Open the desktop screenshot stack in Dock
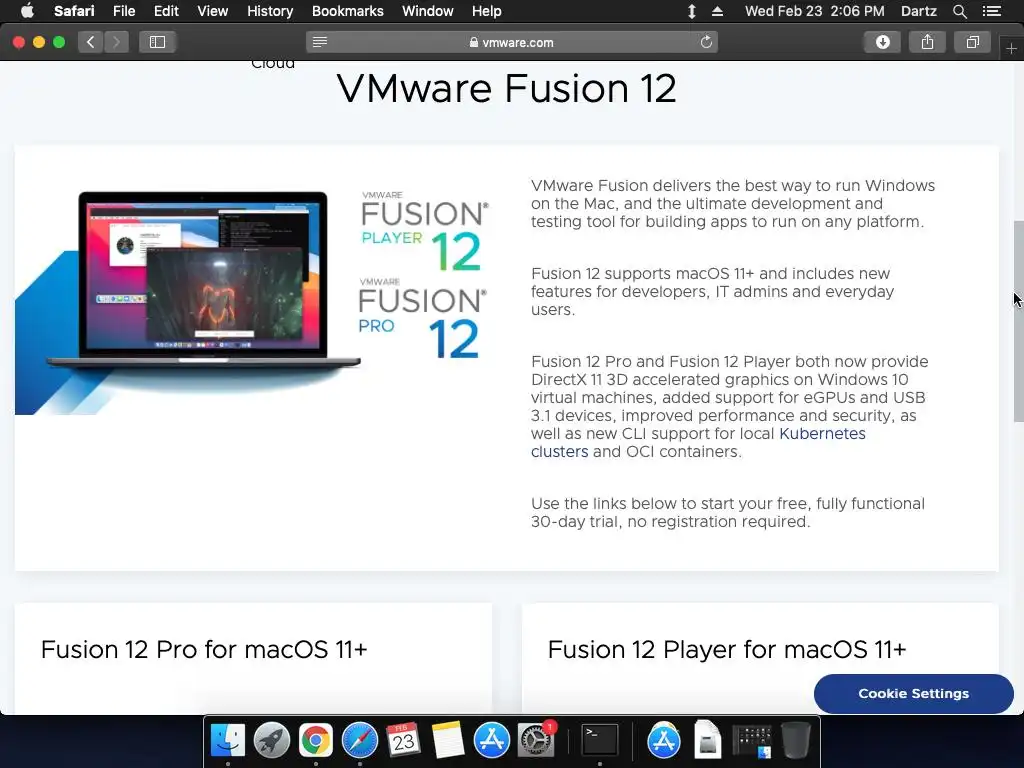 pyautogui.click(x=752, y=743)
